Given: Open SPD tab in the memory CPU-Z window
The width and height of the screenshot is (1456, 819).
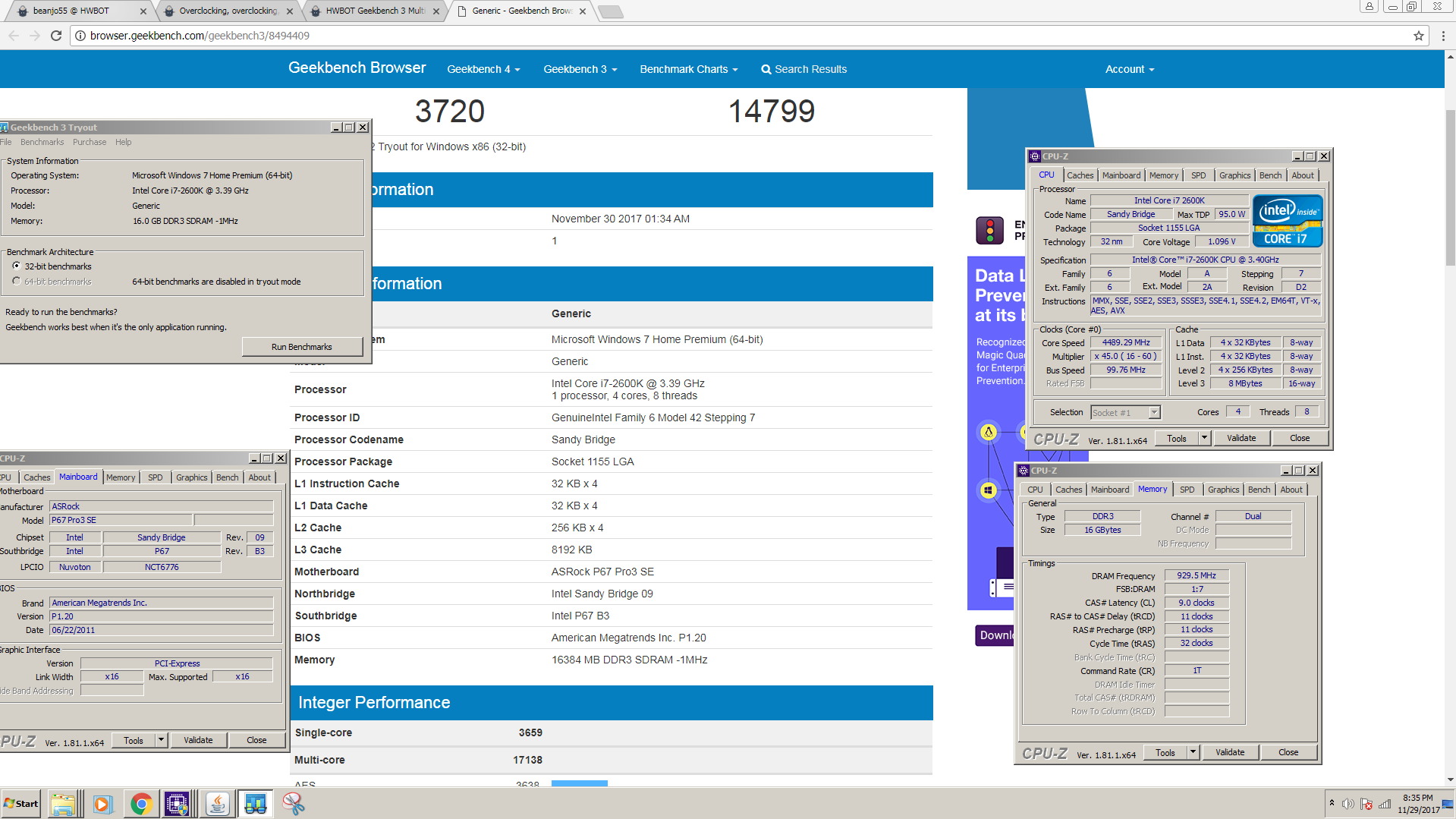Looking at the screenshot, I should (x=1187, y=490).
